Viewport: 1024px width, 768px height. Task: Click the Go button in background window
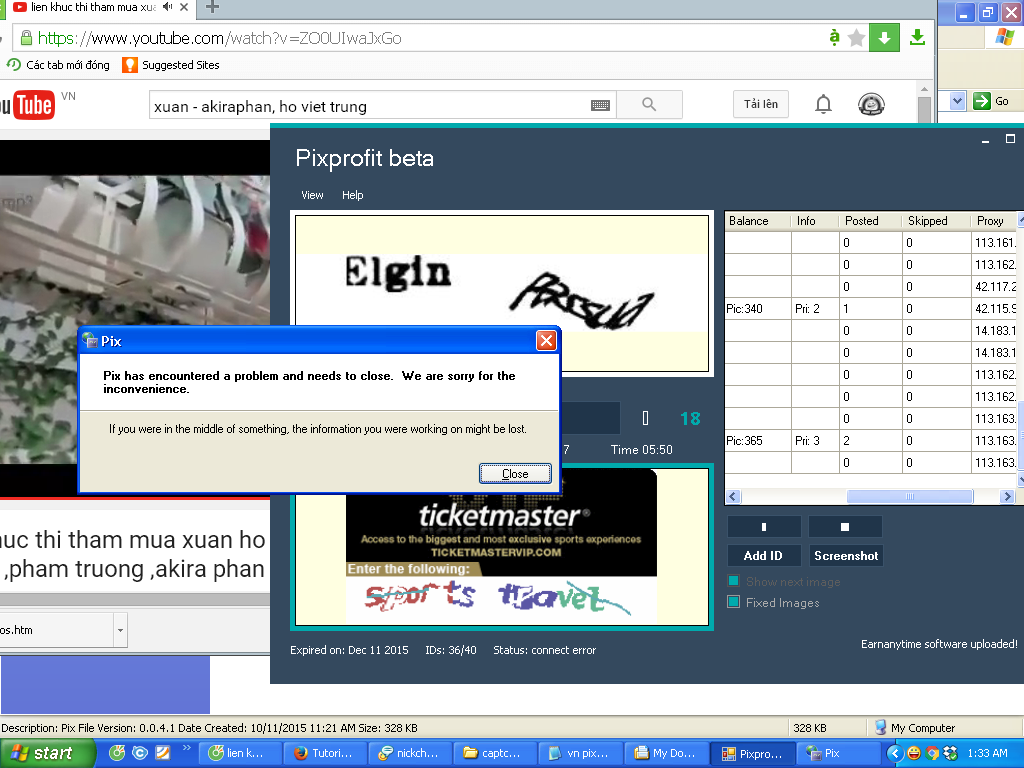(992, 101)
